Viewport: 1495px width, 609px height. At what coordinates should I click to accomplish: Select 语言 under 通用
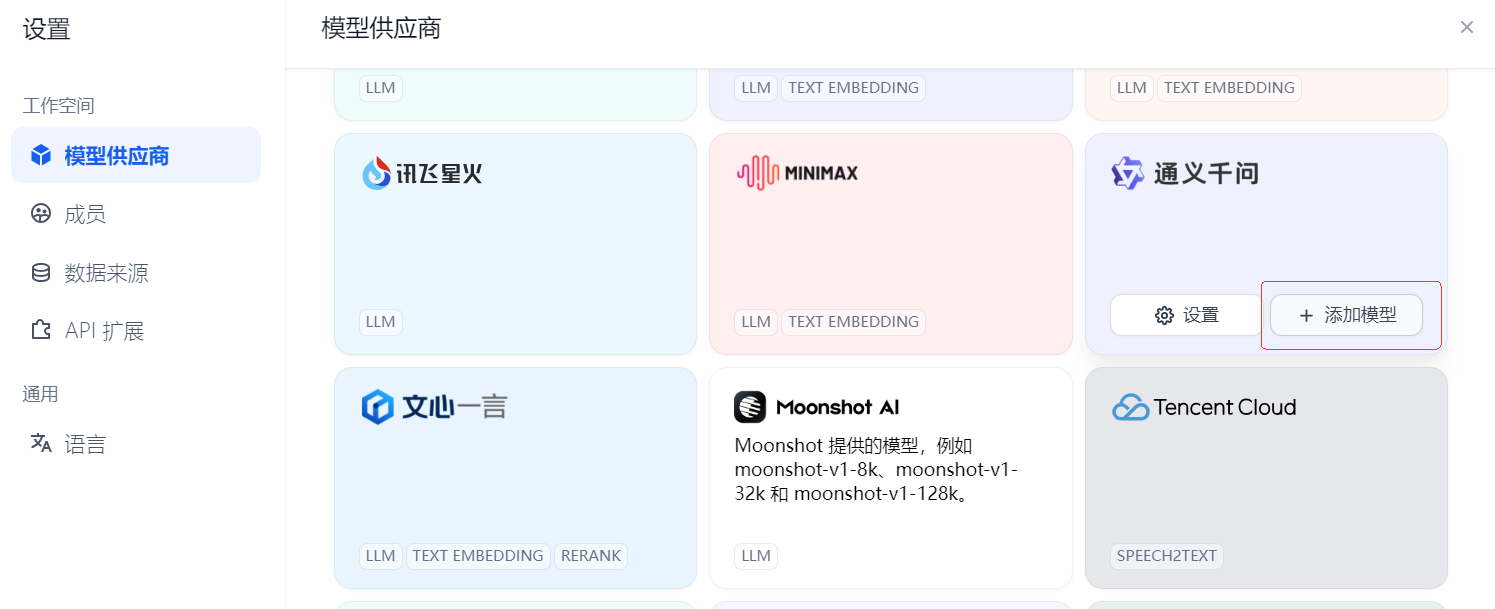click(85, 444)
